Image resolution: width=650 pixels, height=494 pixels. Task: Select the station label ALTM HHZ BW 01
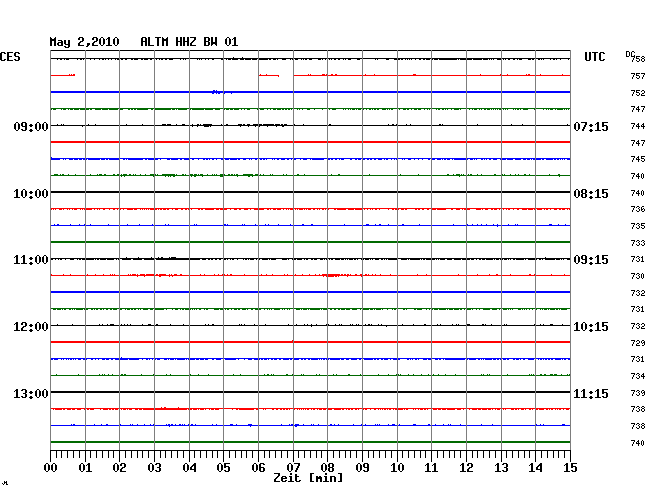[x=189, y=42]
